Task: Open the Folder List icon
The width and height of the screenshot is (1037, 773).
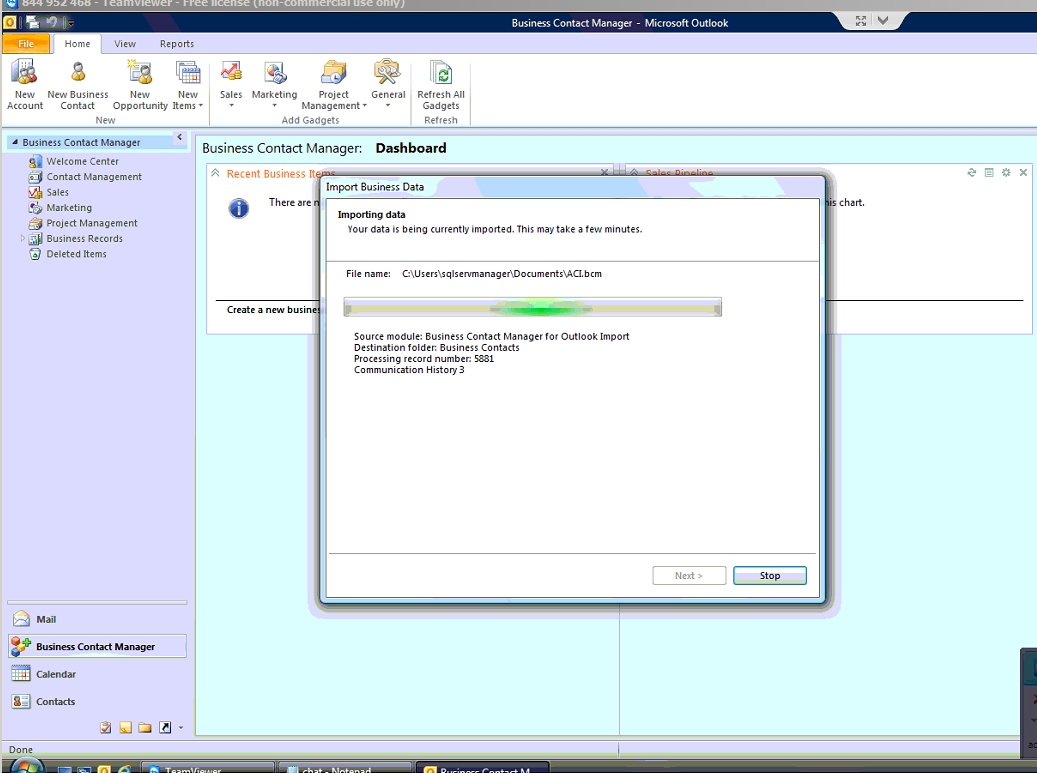Action: click(145, 727)
